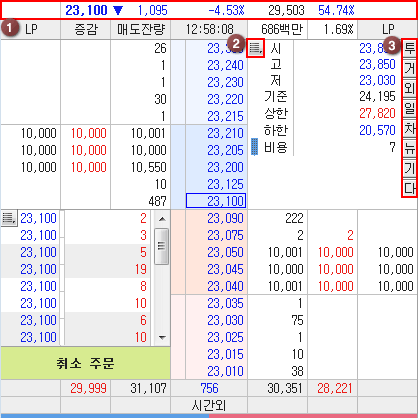Select the highlighted 23,100 ask price cell
Viewport: 418px width, 418px height.
coord(216,201)
